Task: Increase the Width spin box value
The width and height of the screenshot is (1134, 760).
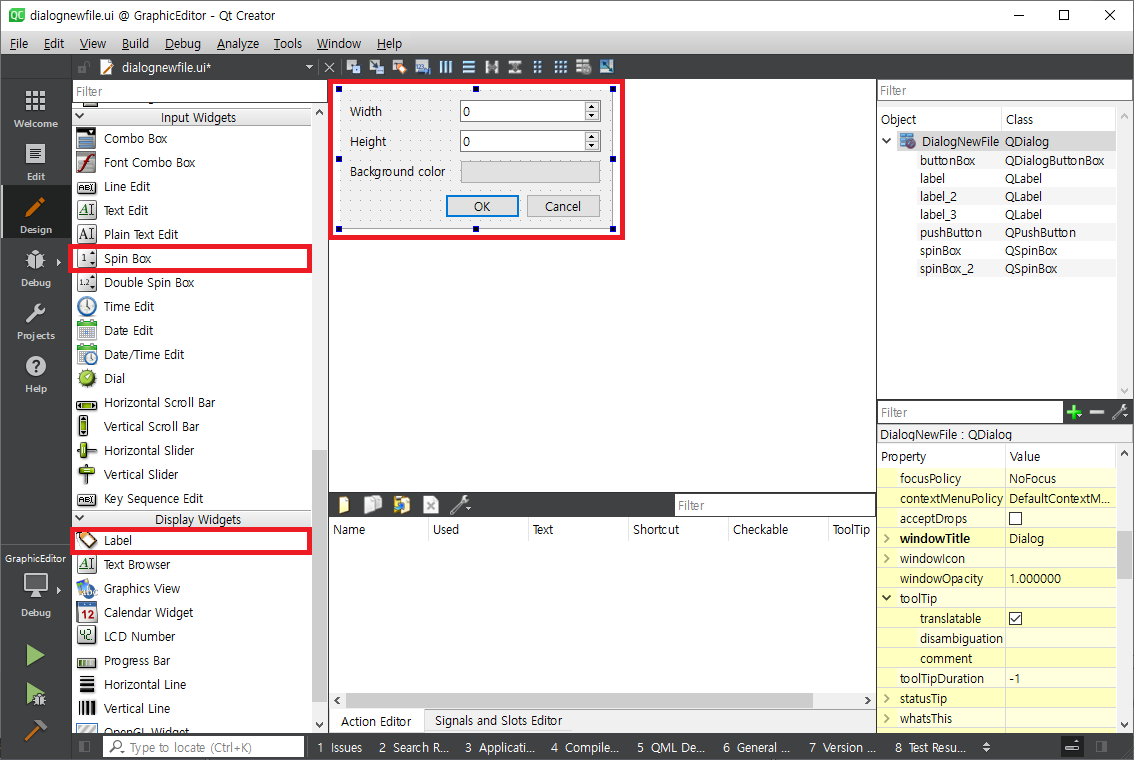Action: [592, 107]
